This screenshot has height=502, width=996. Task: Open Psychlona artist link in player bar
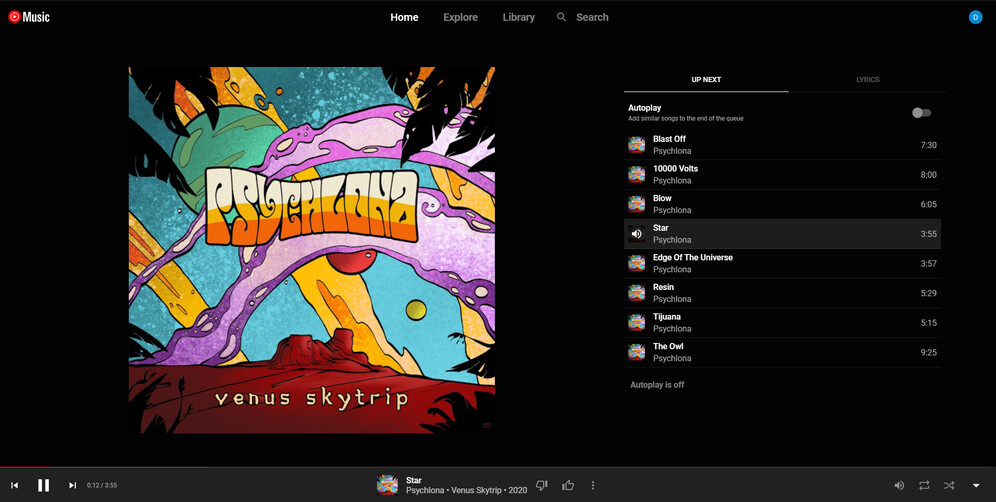point(426,491)
